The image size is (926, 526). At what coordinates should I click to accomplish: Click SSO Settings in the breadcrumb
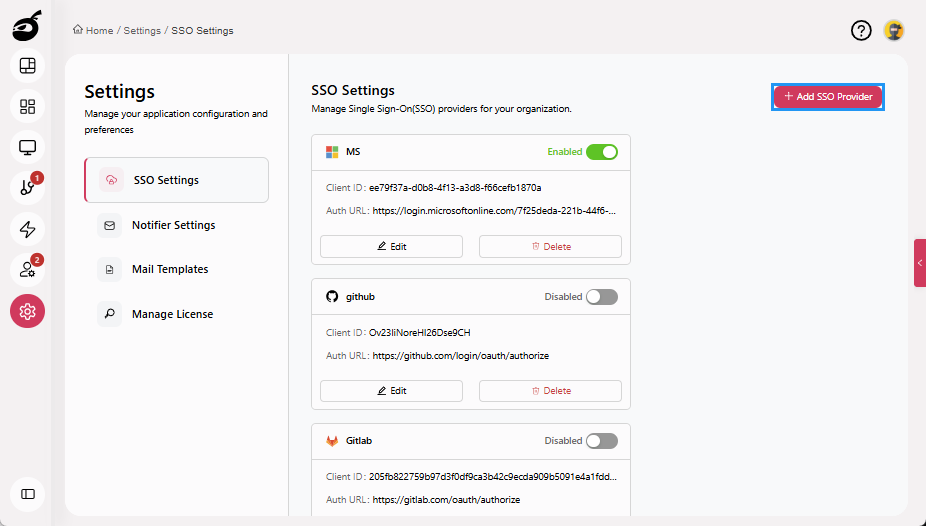(202, 31)
